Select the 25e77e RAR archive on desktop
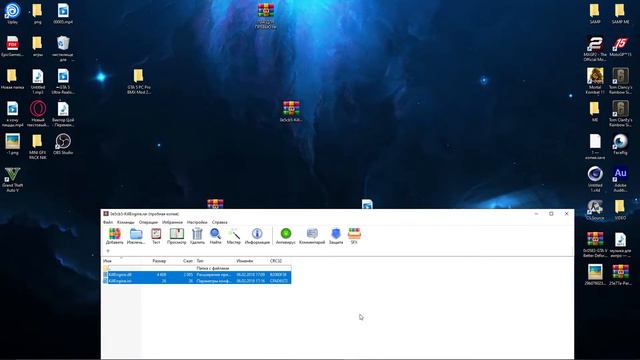640x360 pixels. 620,275
